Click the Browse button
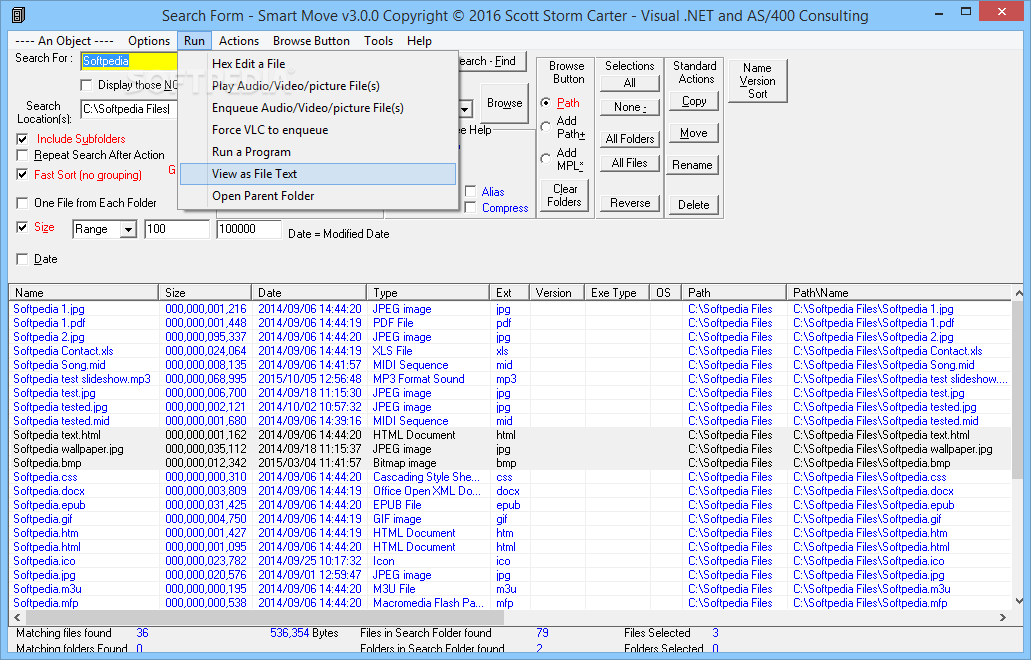 tap(504, 103)
